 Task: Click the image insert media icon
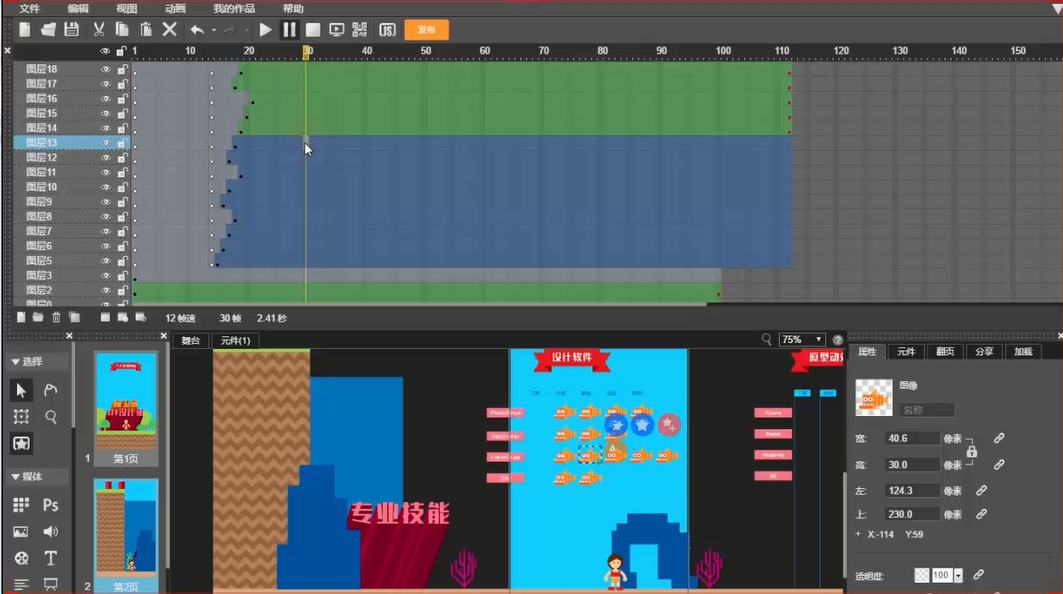tap(21, 532)
